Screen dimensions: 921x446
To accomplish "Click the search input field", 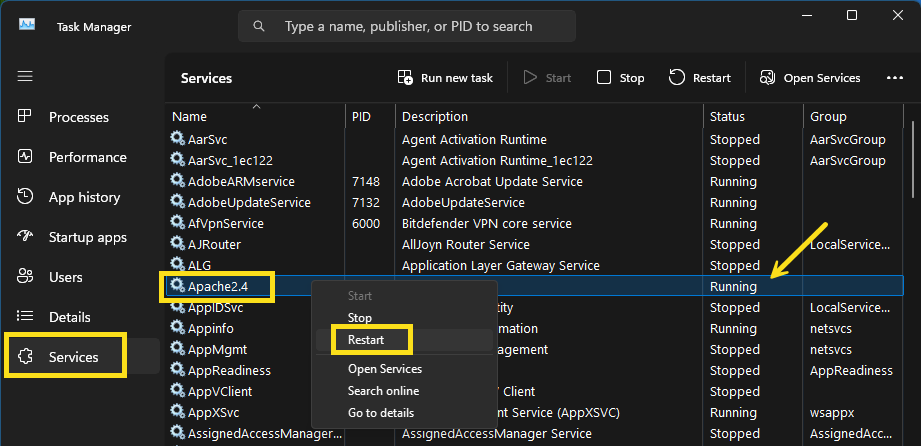I will tap(406, 26).
